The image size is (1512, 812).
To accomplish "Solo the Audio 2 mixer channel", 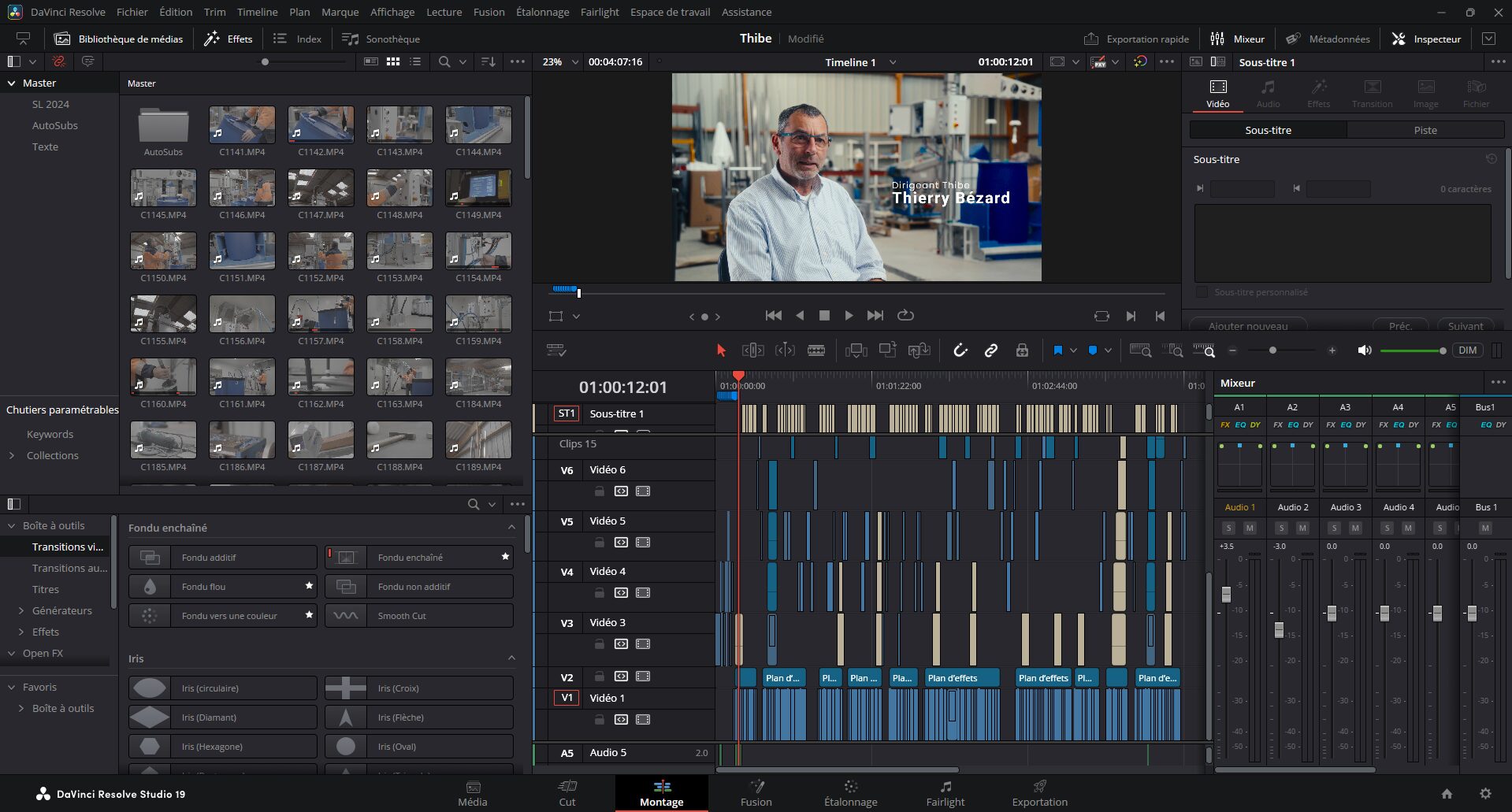I will [x=1281, y=528].
